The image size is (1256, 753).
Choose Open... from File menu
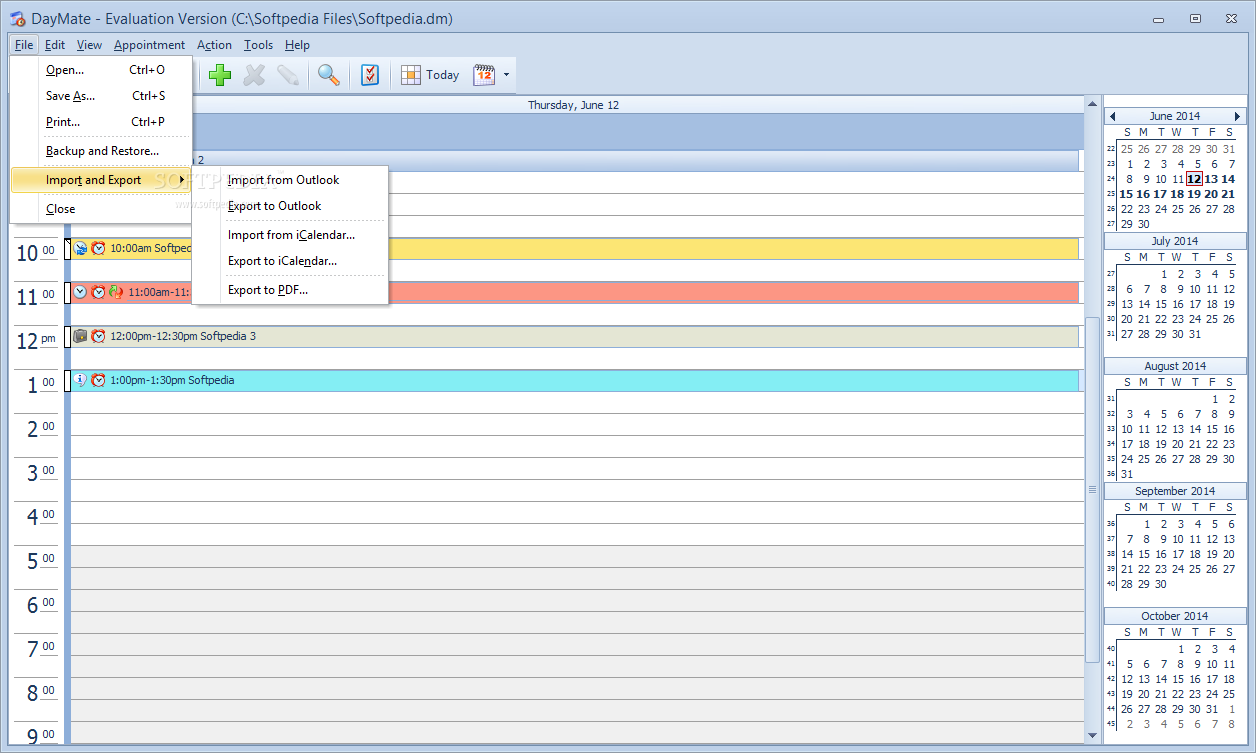100,70
